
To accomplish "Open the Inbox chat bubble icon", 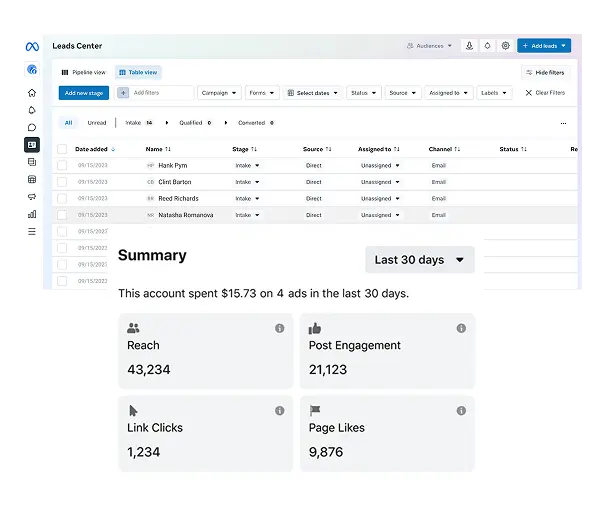I will coord(32,127).
